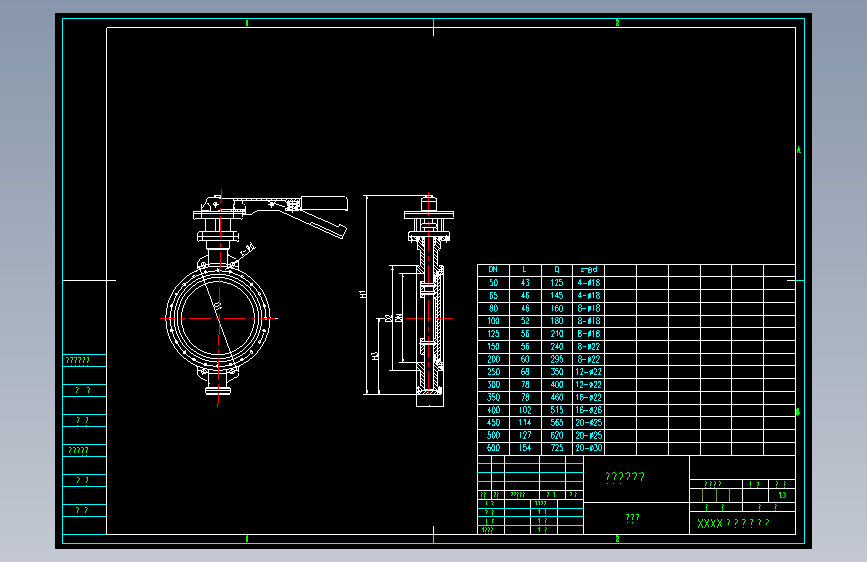Select the L value 60 cell

(525, 359)
